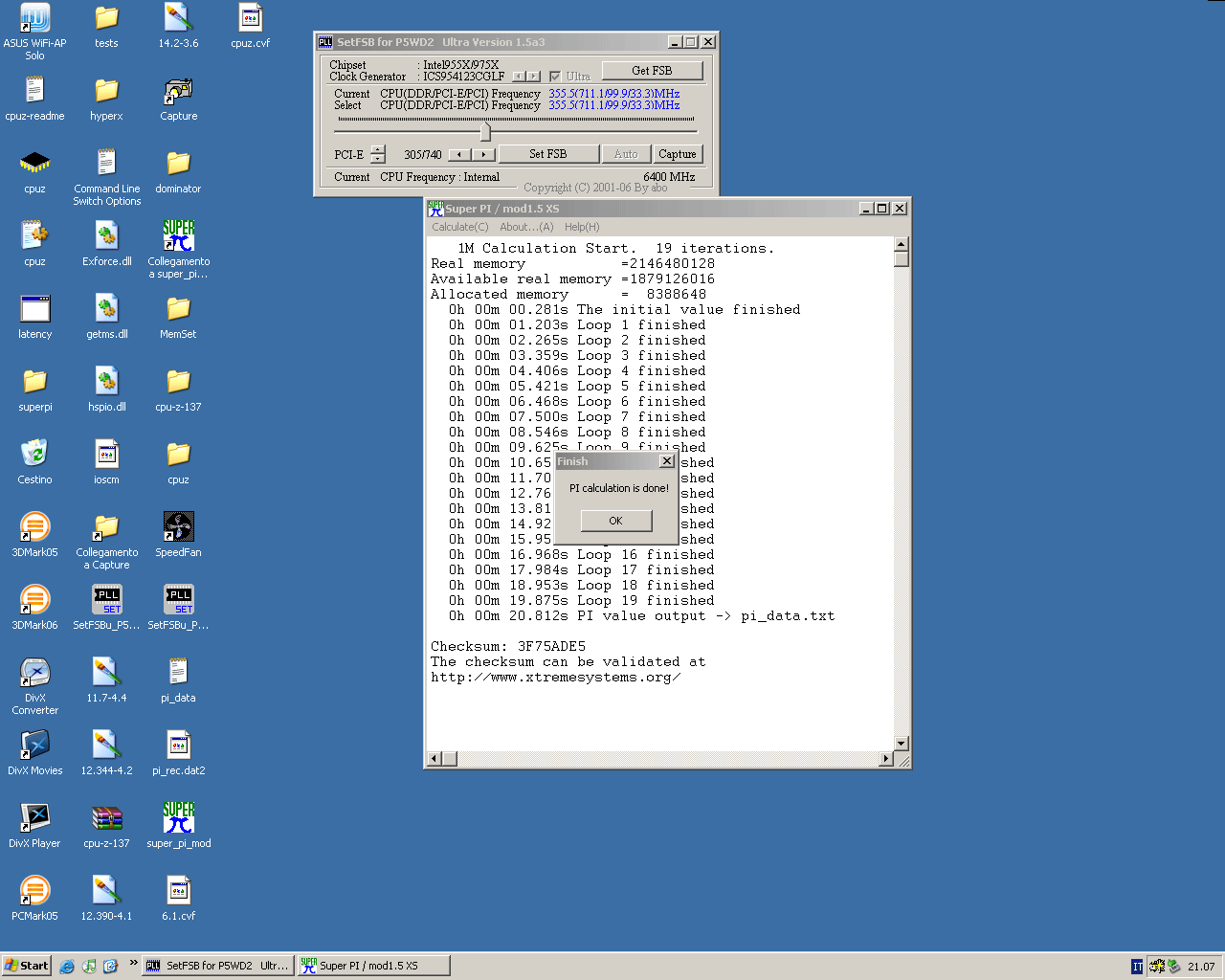Open the About...(A) menu in Super PI
Screen dimensions: 1225x980
[526, 227]
